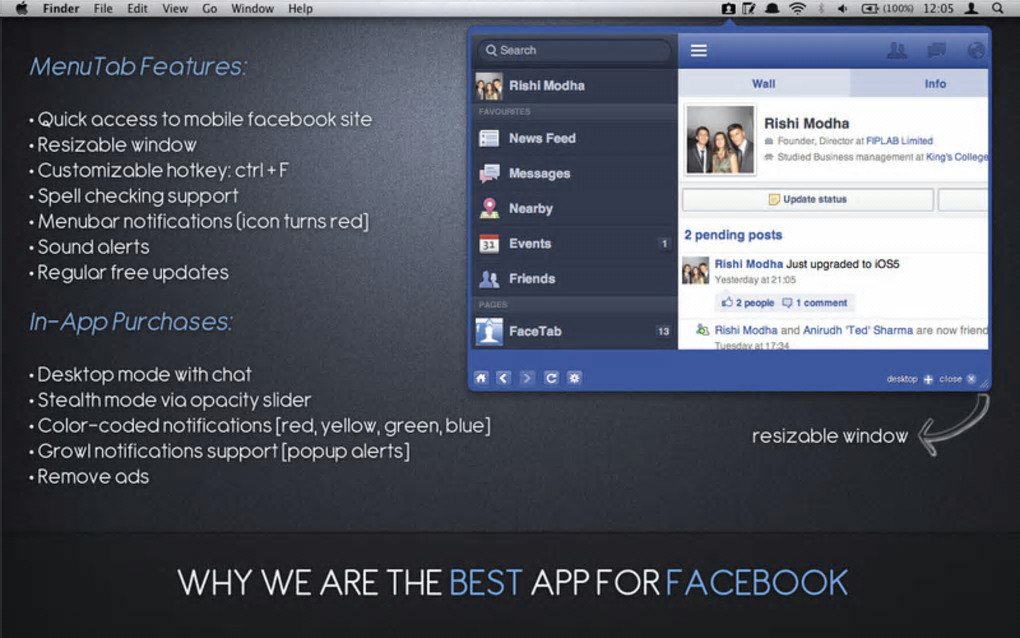Open settings gear in bottom toolbar
The height and width of the screenshot is (638, 1020).
[x=574, y=378]
